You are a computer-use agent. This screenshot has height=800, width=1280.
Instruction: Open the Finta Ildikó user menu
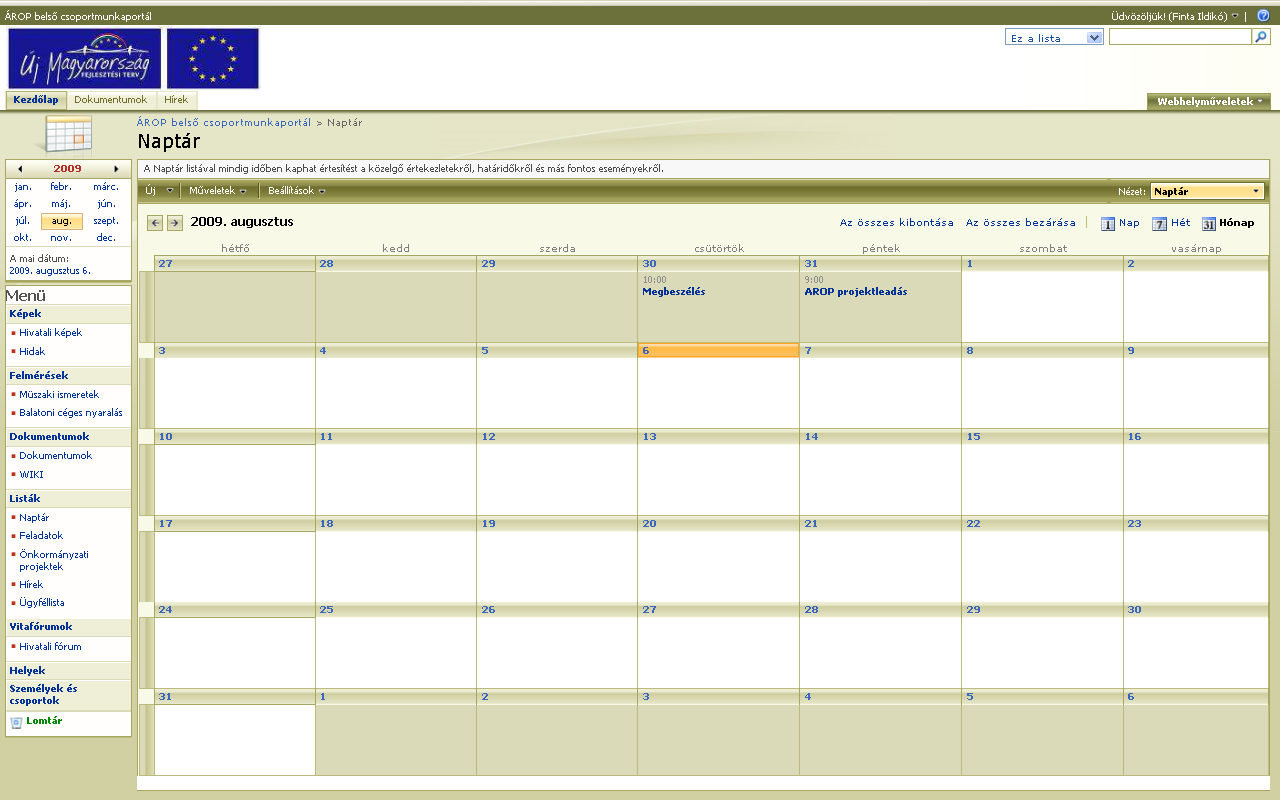coord(1175,16)
